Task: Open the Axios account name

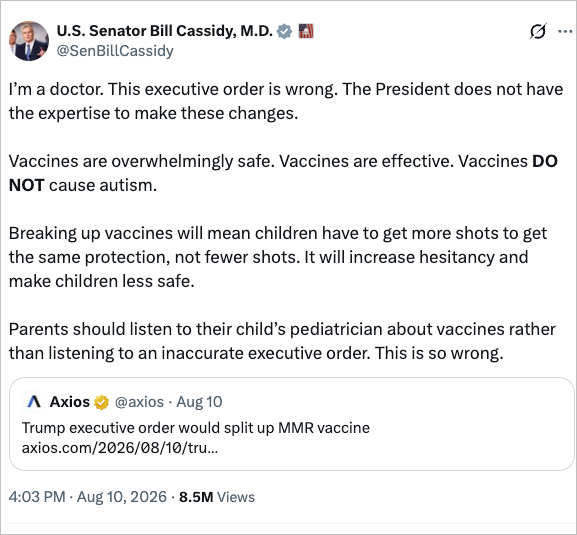Action: 70,402
